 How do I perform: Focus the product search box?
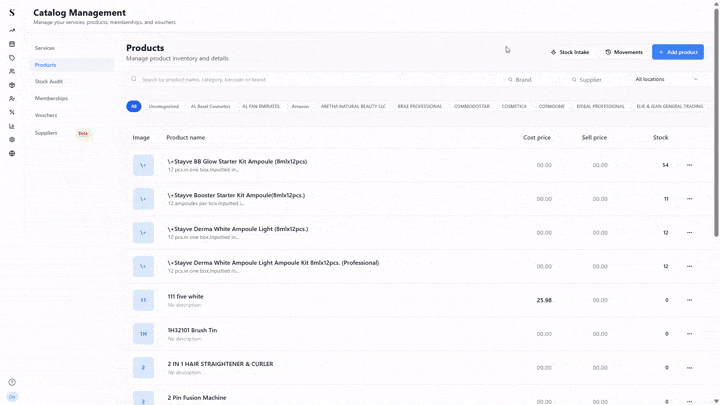pyautogui.click(x=315, y=79)
